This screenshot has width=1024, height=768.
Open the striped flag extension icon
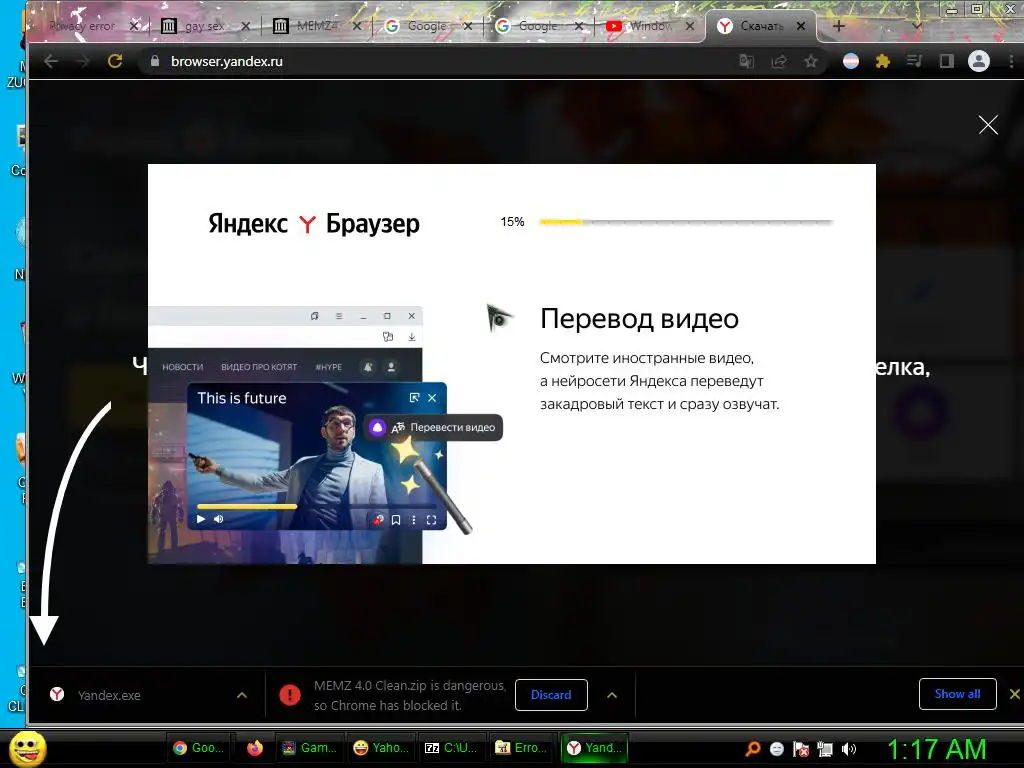click(x=850, y=61)
